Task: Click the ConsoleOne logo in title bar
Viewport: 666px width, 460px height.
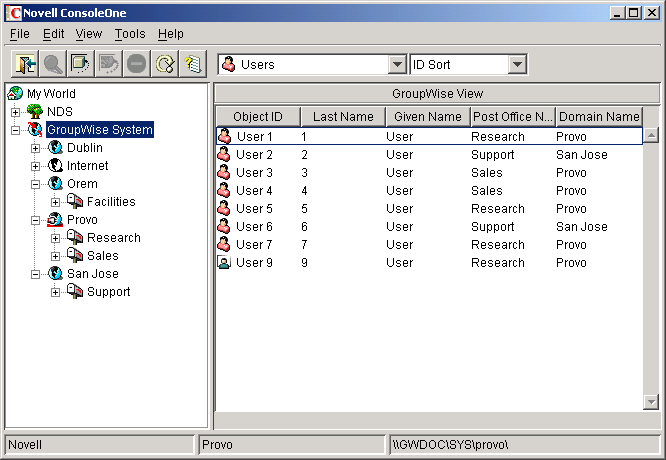Action: click(14, 13)
